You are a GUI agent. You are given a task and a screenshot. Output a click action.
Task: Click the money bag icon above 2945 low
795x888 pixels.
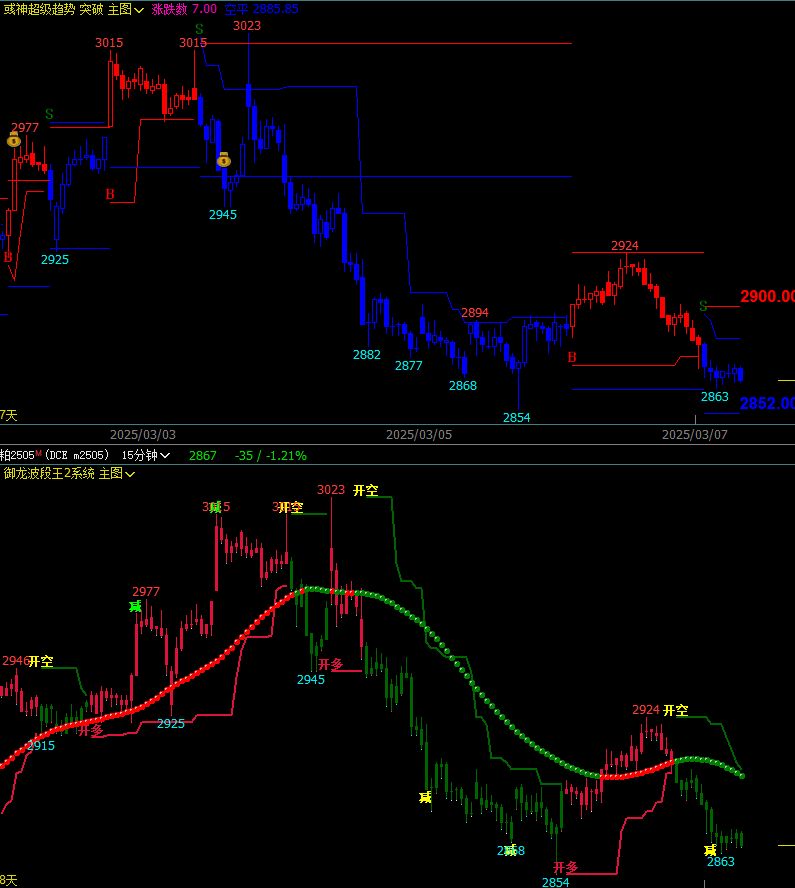pyautogui.click(x=224, y=160)
